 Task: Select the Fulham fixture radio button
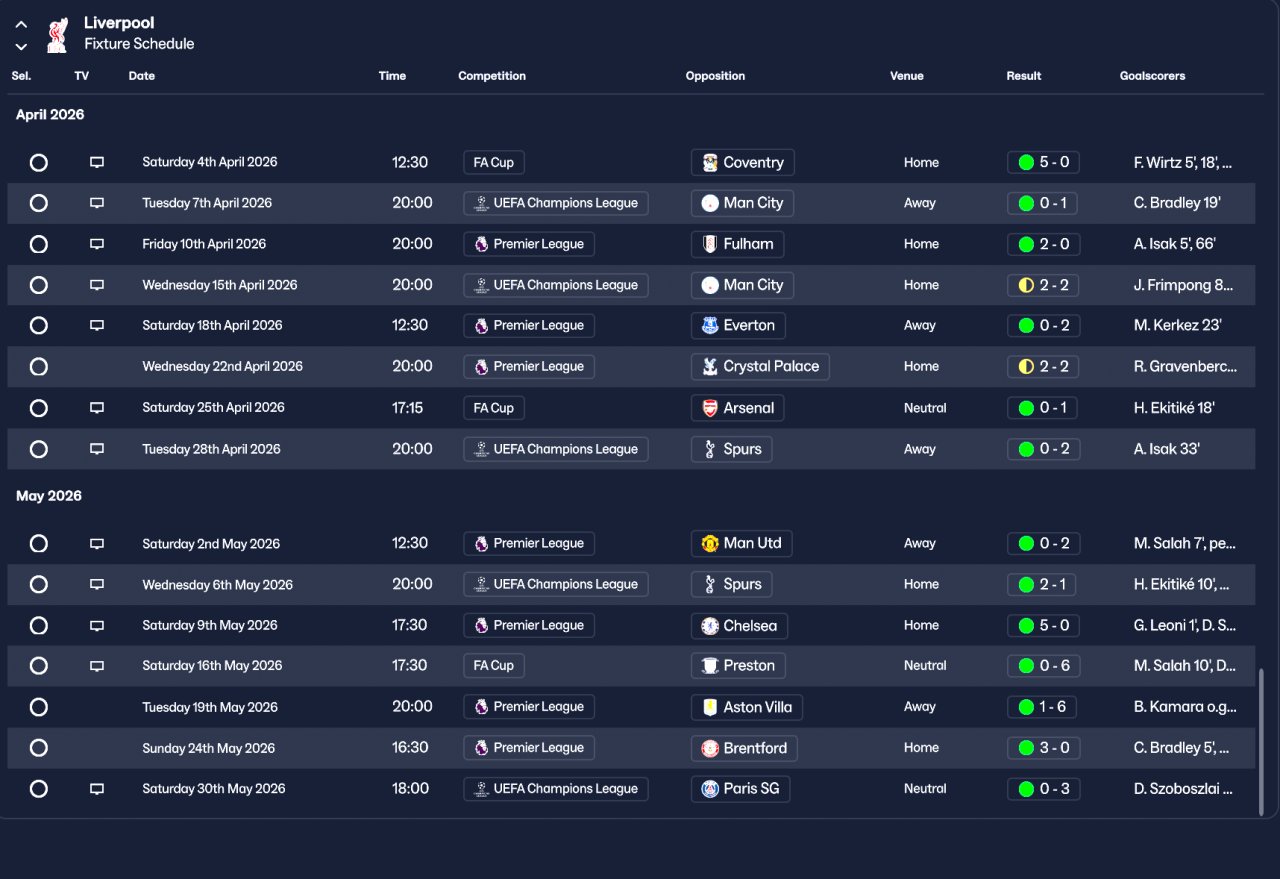38,244
